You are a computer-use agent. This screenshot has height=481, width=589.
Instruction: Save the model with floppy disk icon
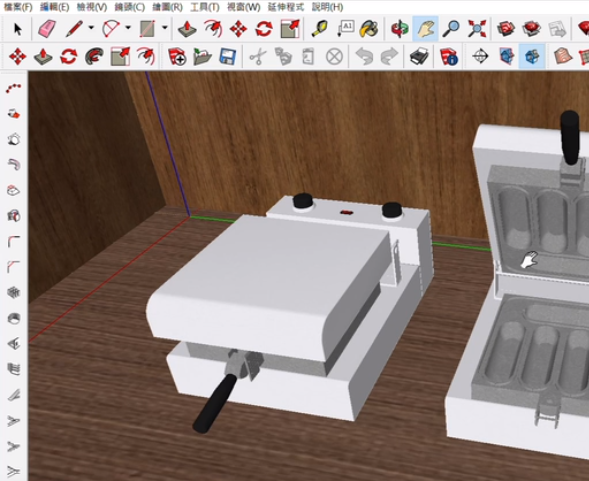pos(228,57)
